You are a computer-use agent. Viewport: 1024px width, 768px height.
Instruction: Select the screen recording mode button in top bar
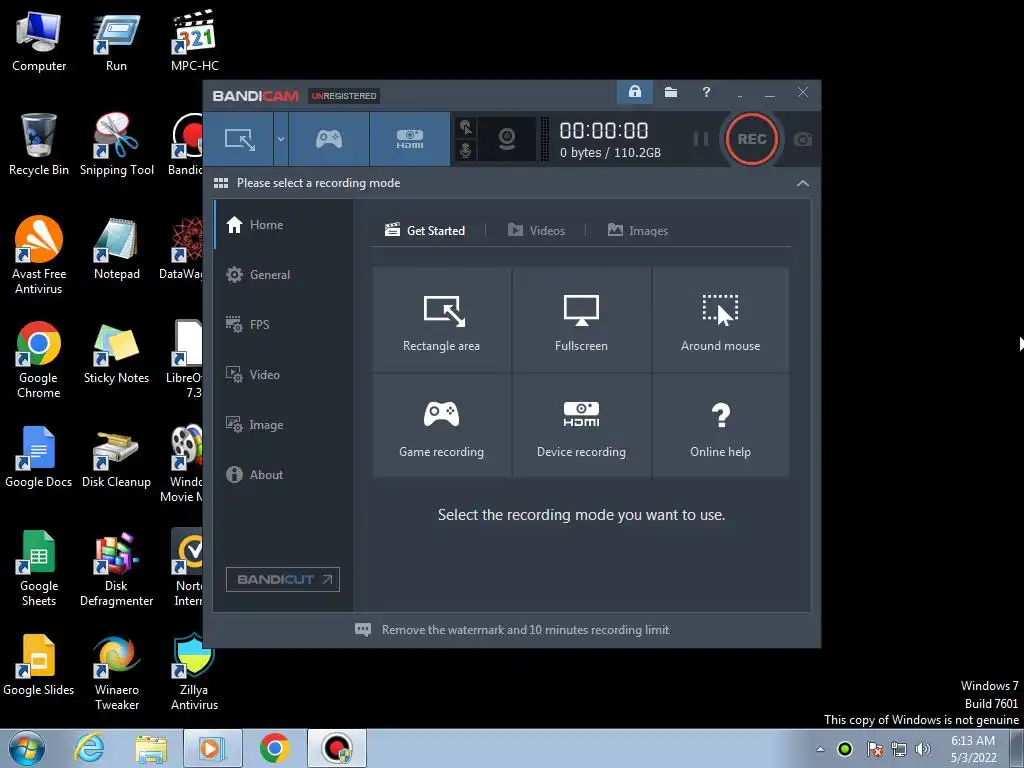(239, 139)
